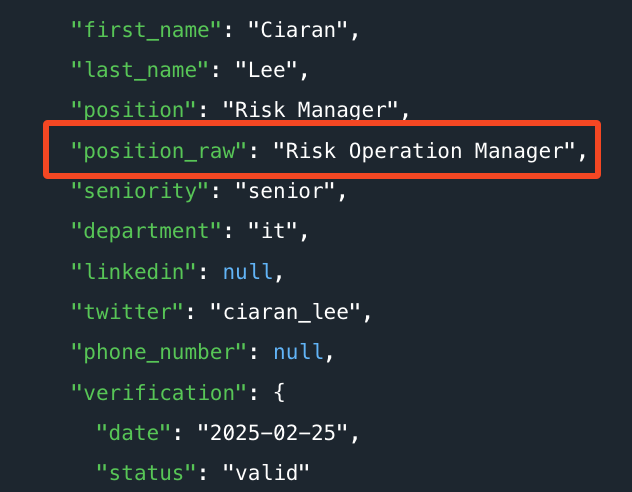Image resolution: width=632 pixels, height=492 pixels.
Task: Select the "it" department value
Action: coord(273,232)
